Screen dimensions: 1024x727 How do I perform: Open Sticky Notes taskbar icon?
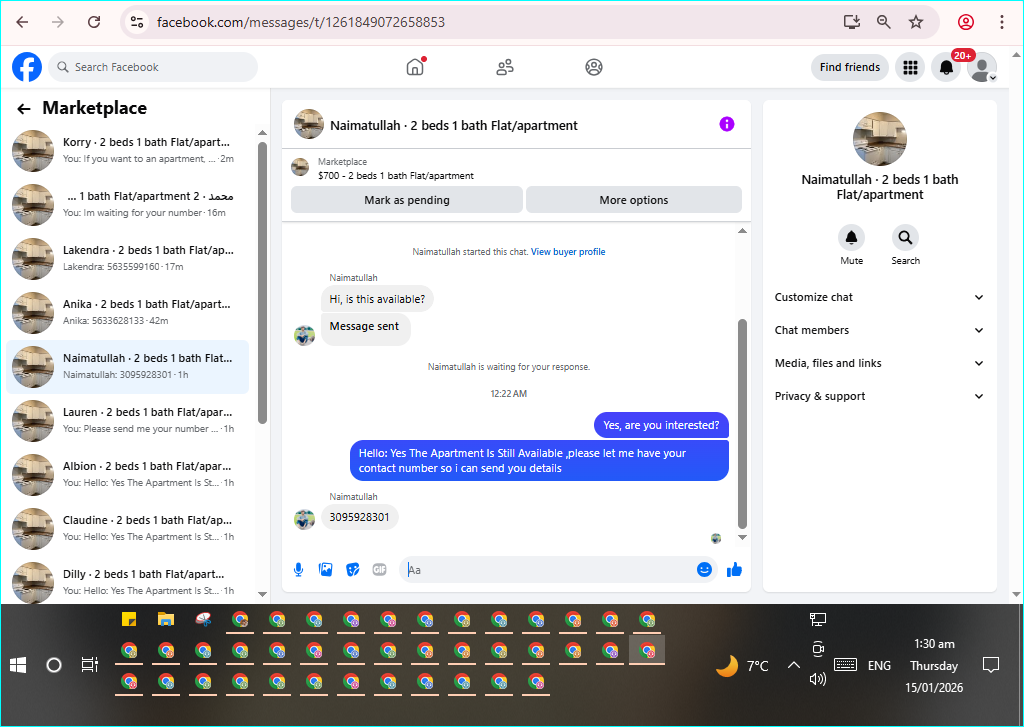(129, 619)
